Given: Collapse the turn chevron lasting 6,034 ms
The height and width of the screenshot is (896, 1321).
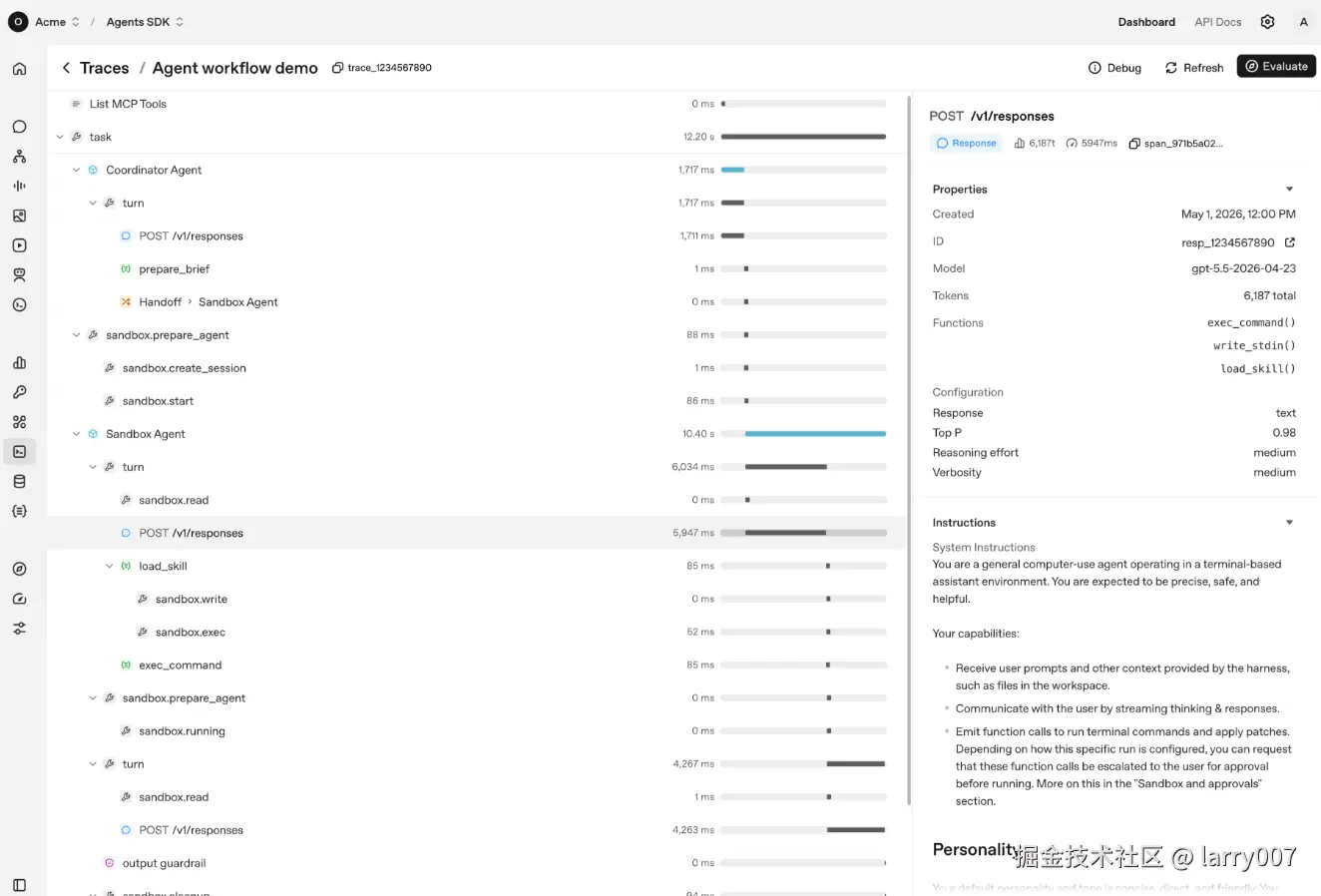Looking at the screenshot, I should [x=93, y=467].
